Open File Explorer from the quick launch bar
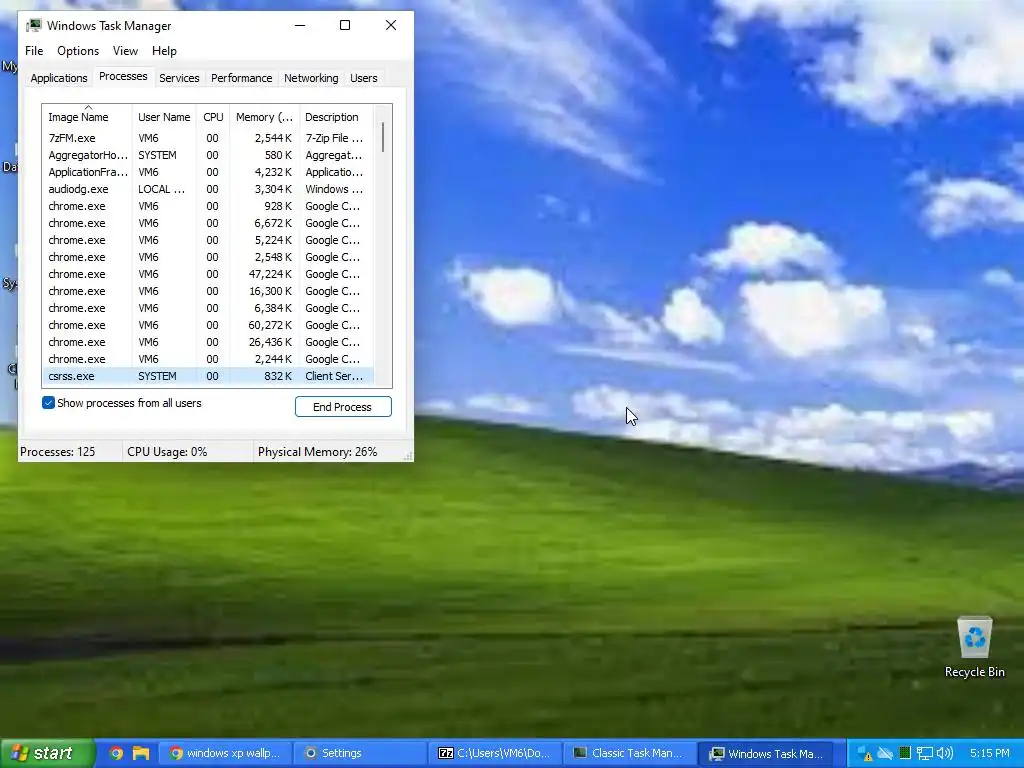The image size is (1024, 768). pyautogui.click(x=140, y=753)
